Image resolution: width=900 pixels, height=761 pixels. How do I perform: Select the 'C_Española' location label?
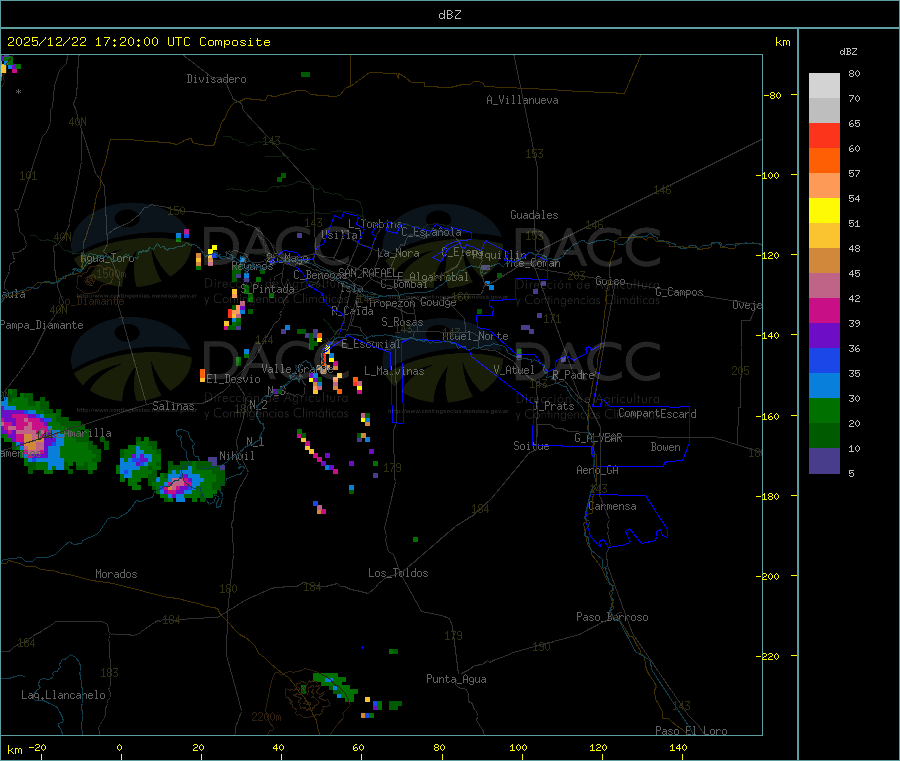[432, 232]
